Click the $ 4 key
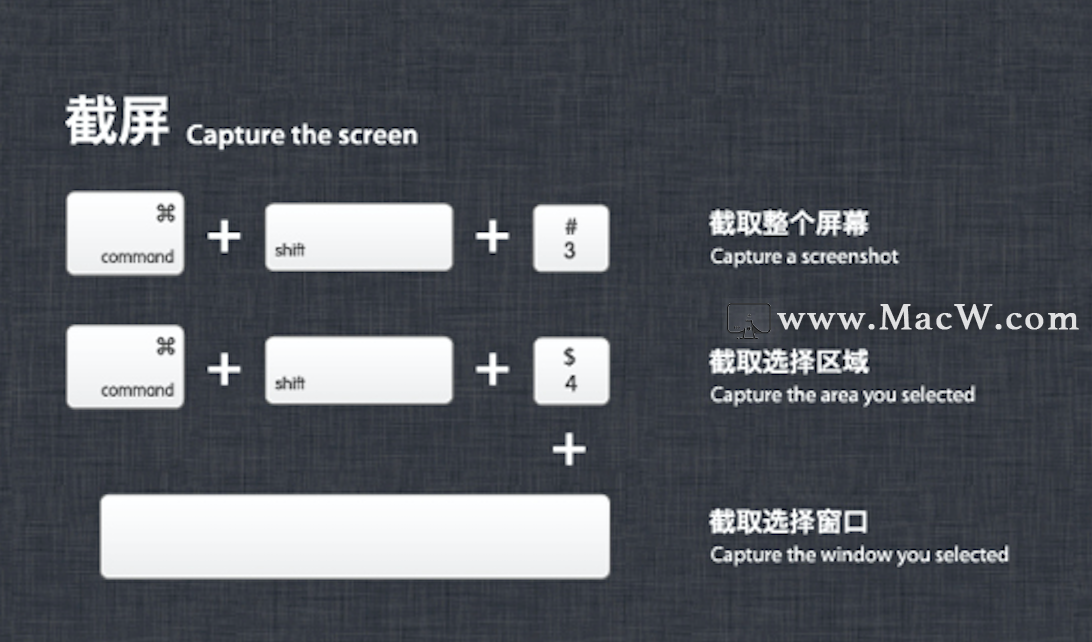The image size is (1092, 642). pyautogui.click(x=571, y=371)
